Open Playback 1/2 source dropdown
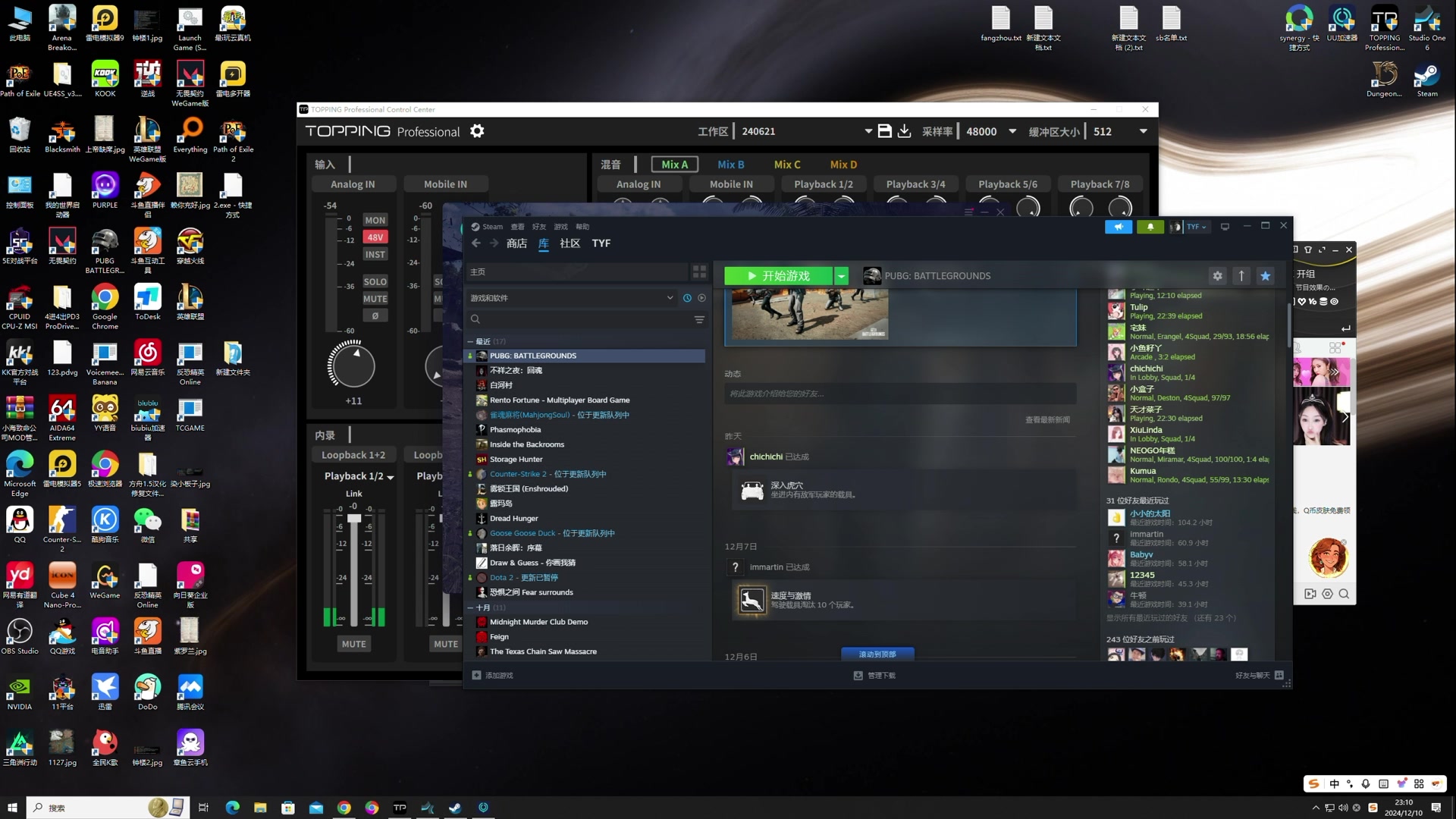The height and width of the screenshot is (819, 1456). pyautogui.click(x=390, y=477)
